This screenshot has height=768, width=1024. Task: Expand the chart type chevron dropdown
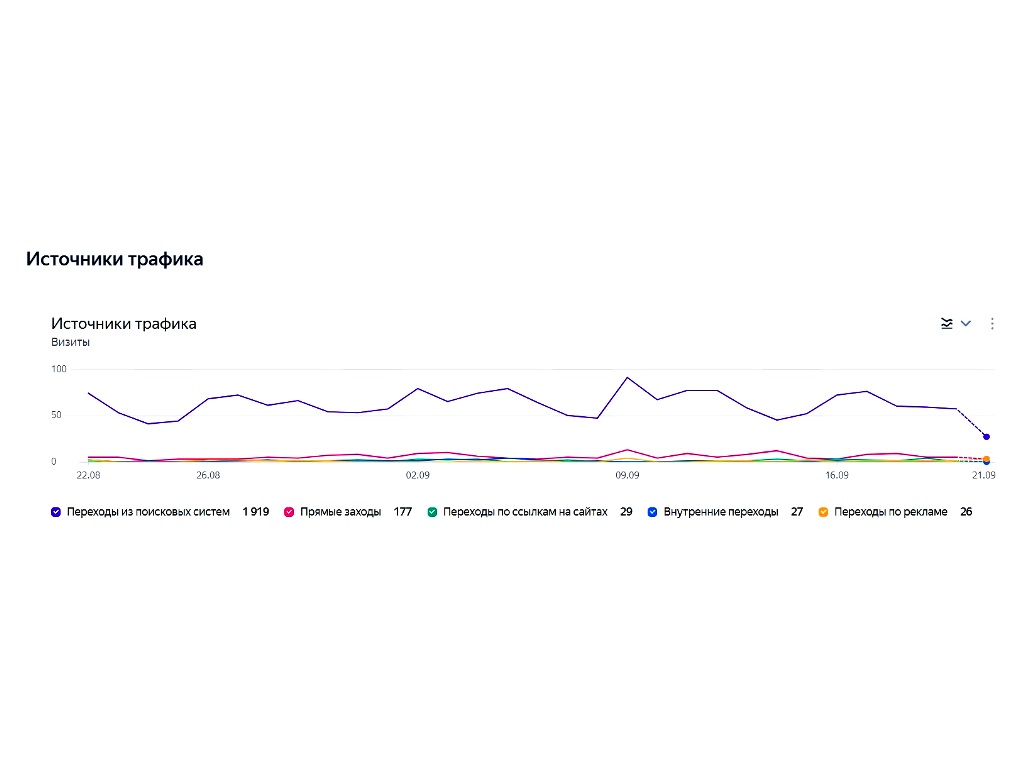click(x=966, y=323)
